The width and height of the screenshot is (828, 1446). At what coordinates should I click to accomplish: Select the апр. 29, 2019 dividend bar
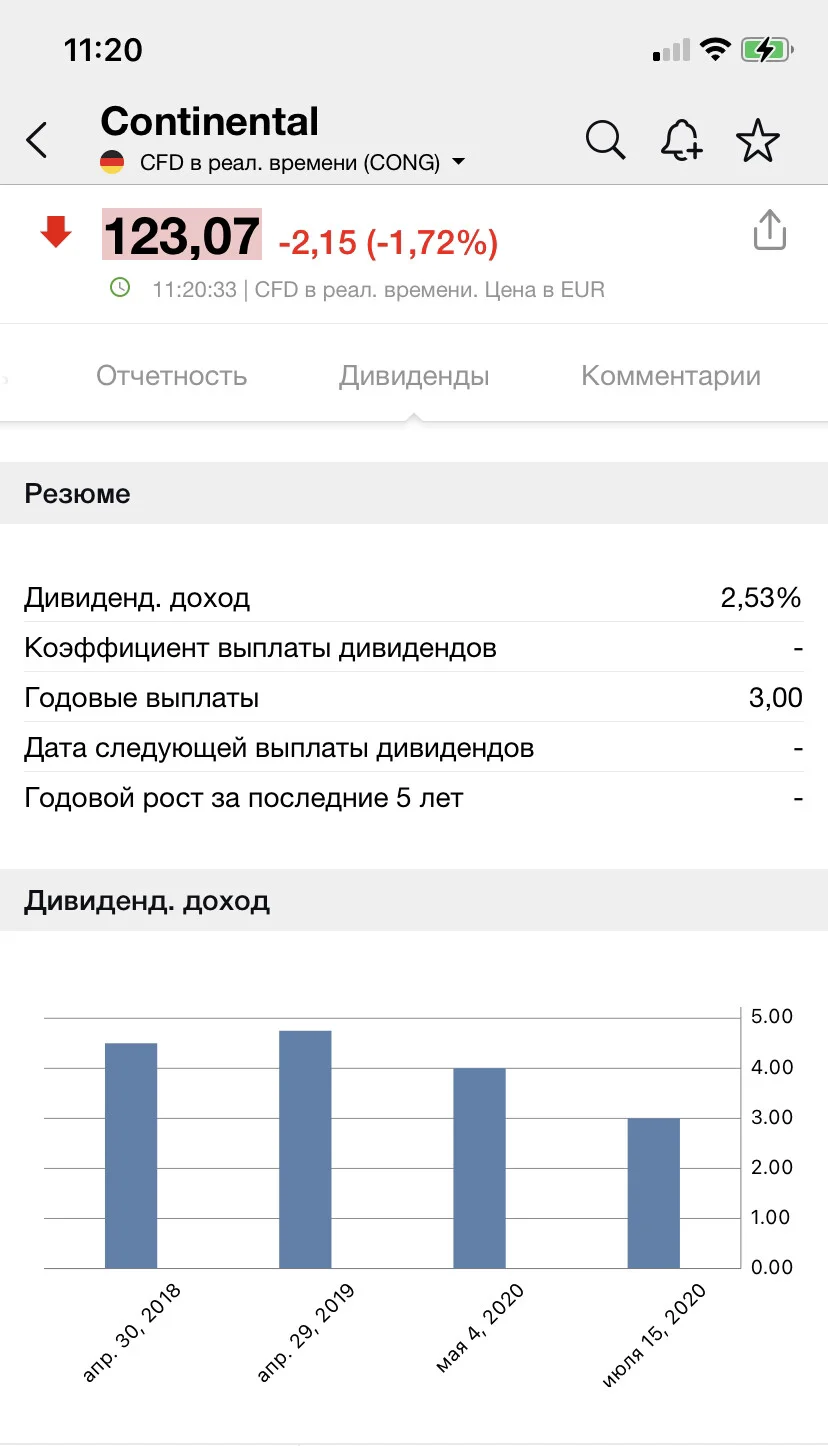click(x=305, y=1149)
